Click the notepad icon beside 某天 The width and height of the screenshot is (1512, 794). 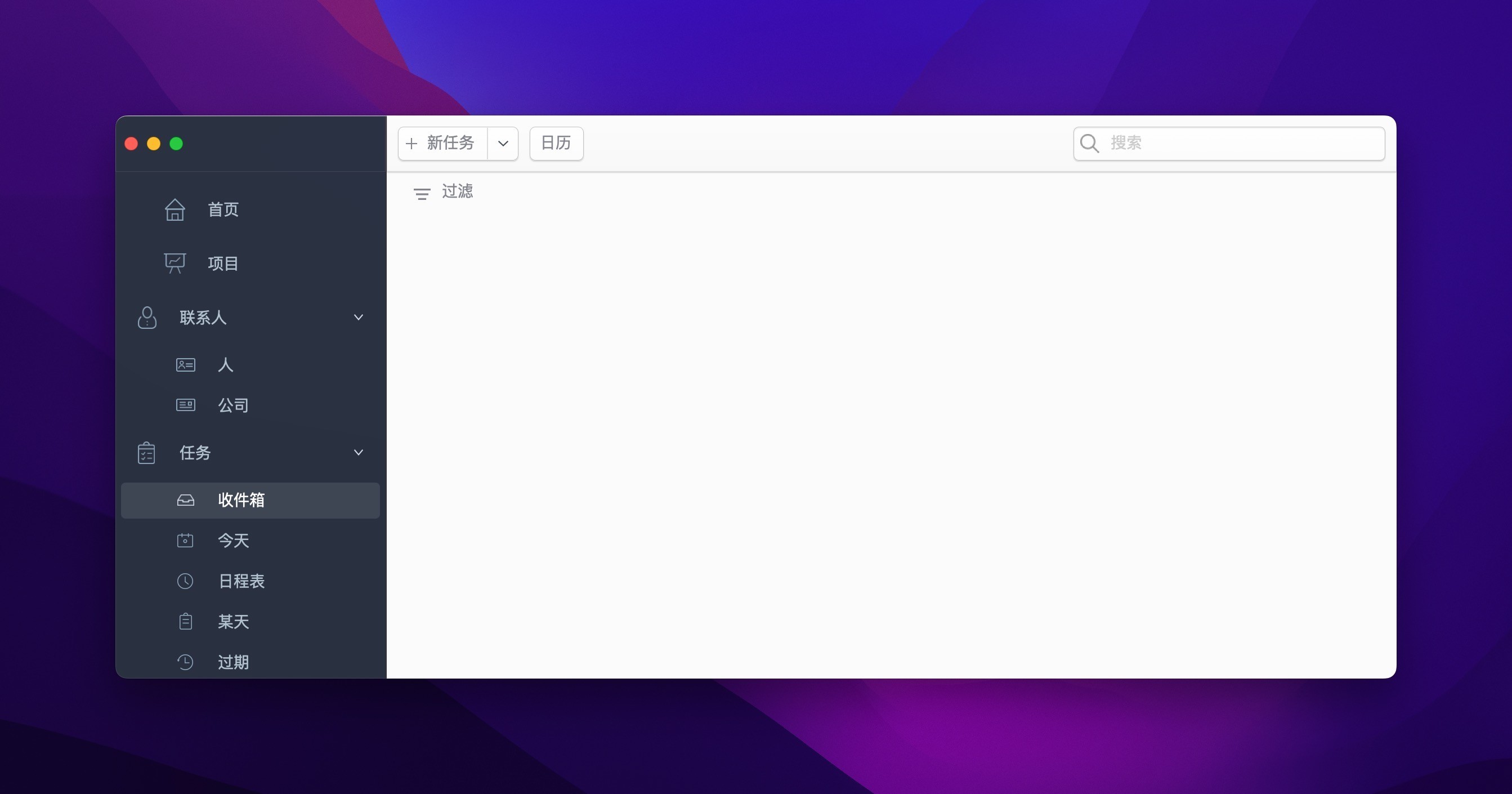(185, 621)
